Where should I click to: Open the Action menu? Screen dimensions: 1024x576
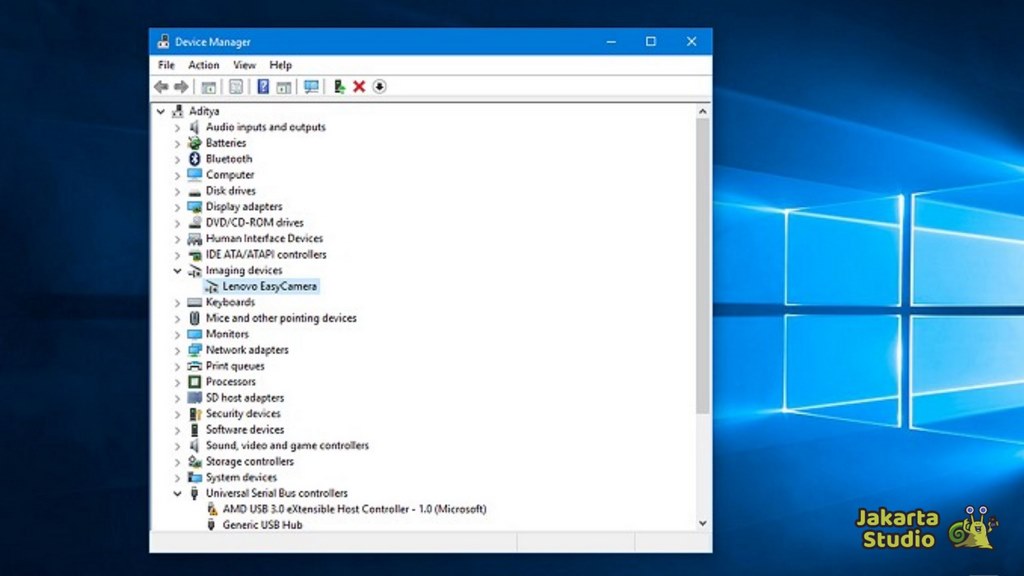(203, 65)
